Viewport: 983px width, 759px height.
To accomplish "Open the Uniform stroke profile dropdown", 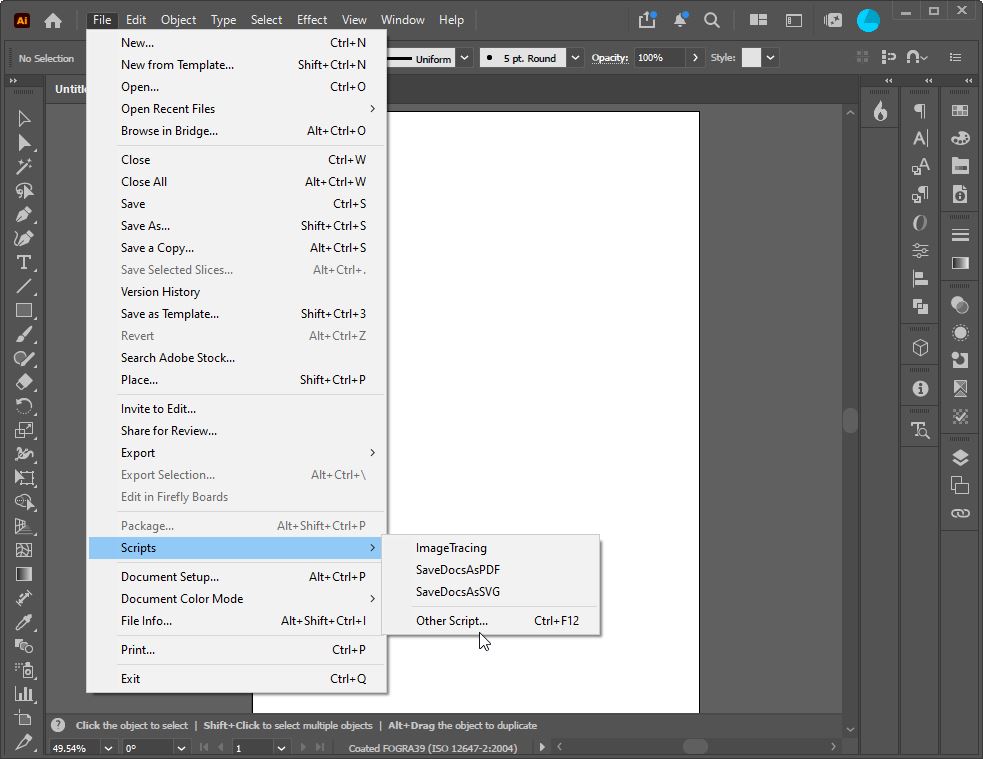I will [465, 58].
